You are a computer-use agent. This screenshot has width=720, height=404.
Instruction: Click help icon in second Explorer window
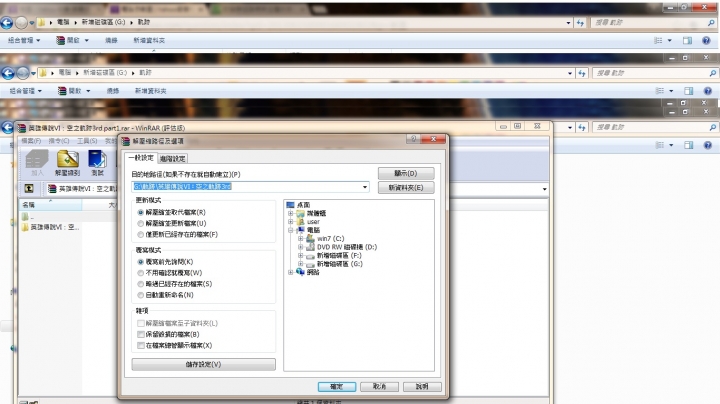pyautogui.click(x=708, y=91)
